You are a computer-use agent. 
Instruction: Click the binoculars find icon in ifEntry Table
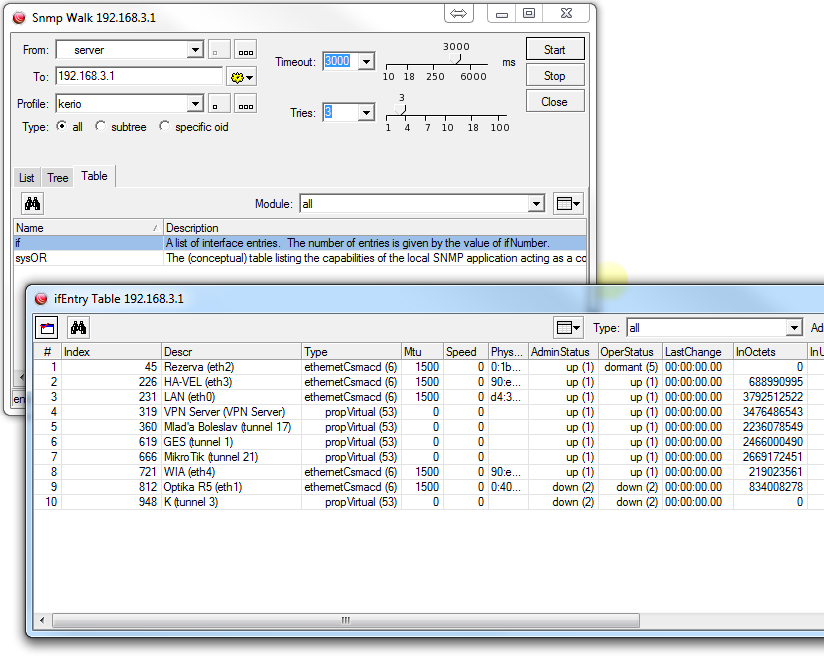click(x=78, y=327)
